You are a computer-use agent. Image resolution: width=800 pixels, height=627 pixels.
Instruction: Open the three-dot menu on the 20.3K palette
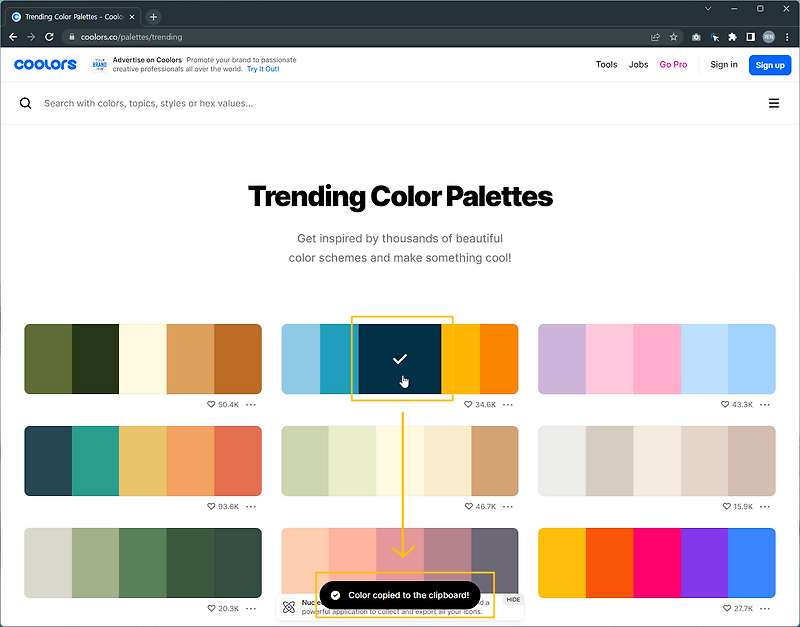[x=251, y=608]
